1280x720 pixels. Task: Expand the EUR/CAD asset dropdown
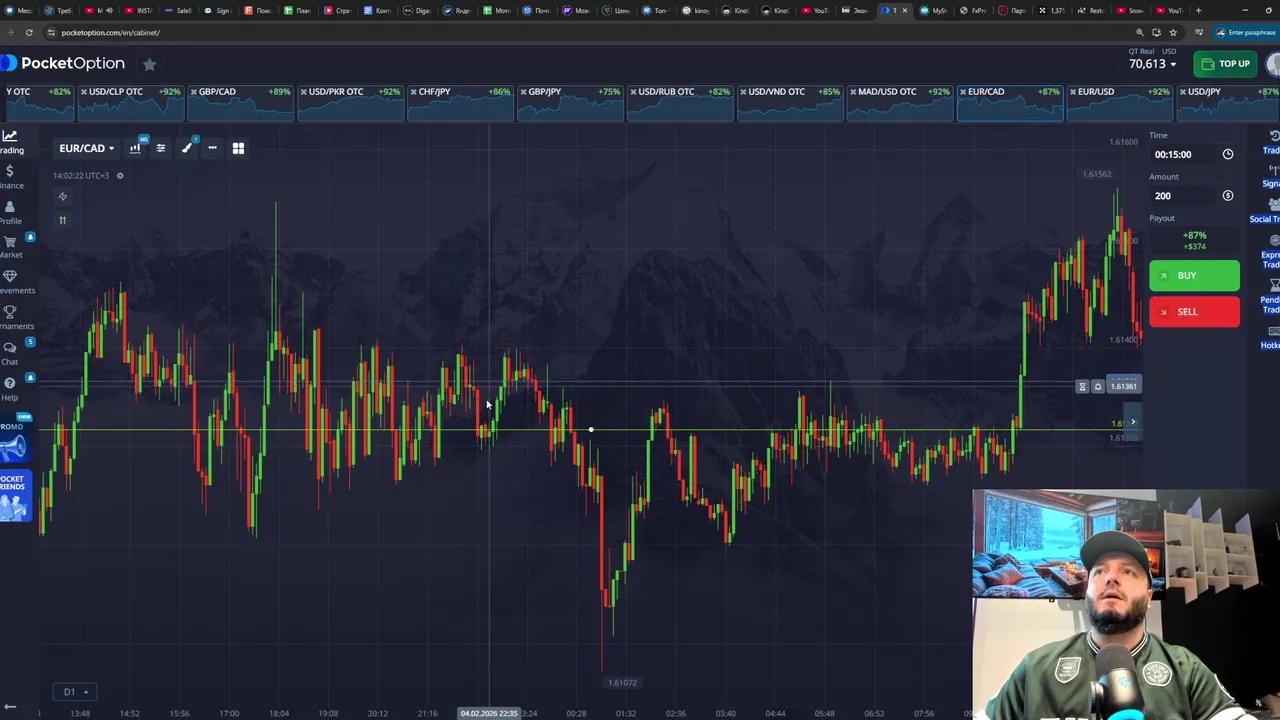coord(86,148)
